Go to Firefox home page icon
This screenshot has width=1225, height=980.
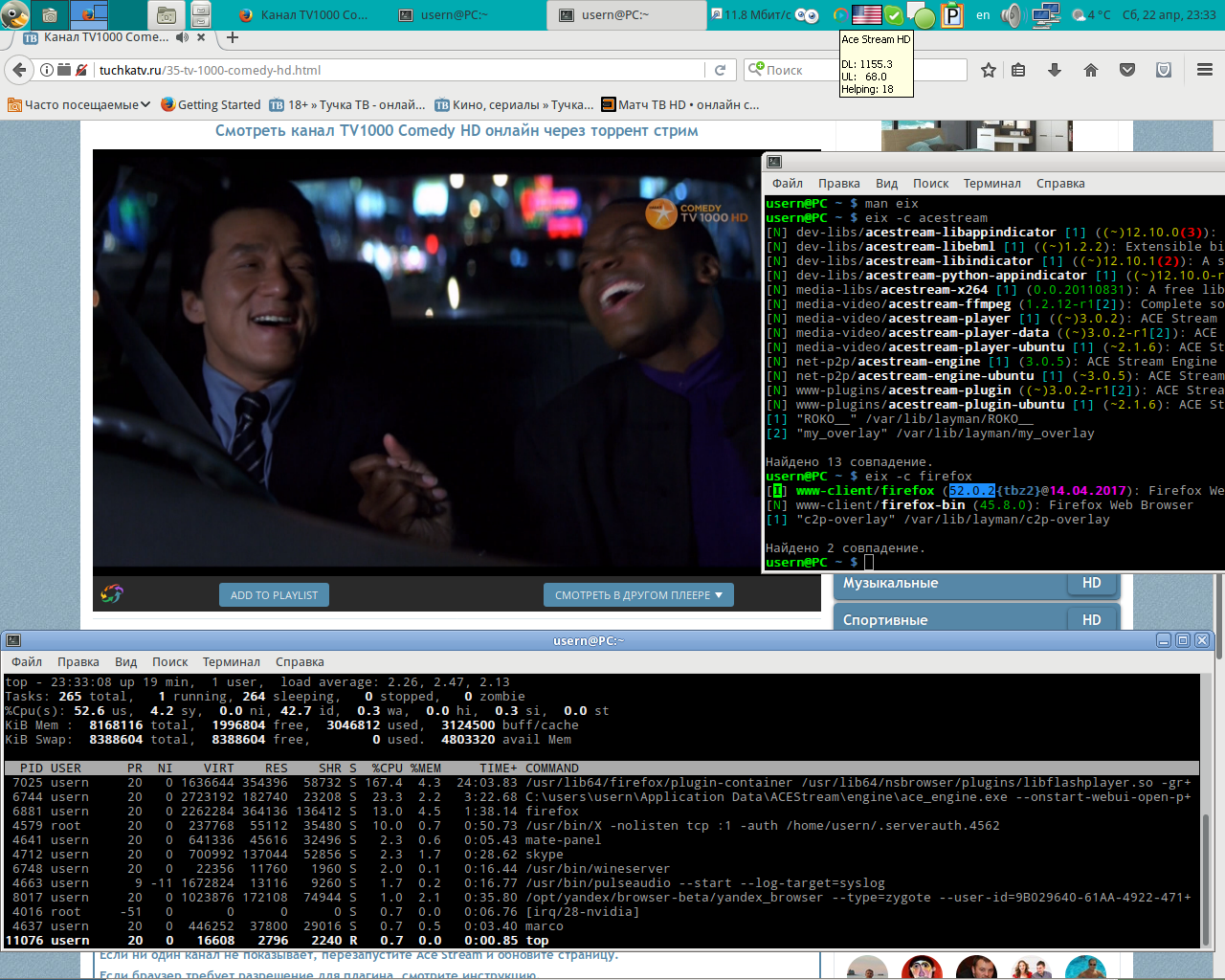[1090, 70]
